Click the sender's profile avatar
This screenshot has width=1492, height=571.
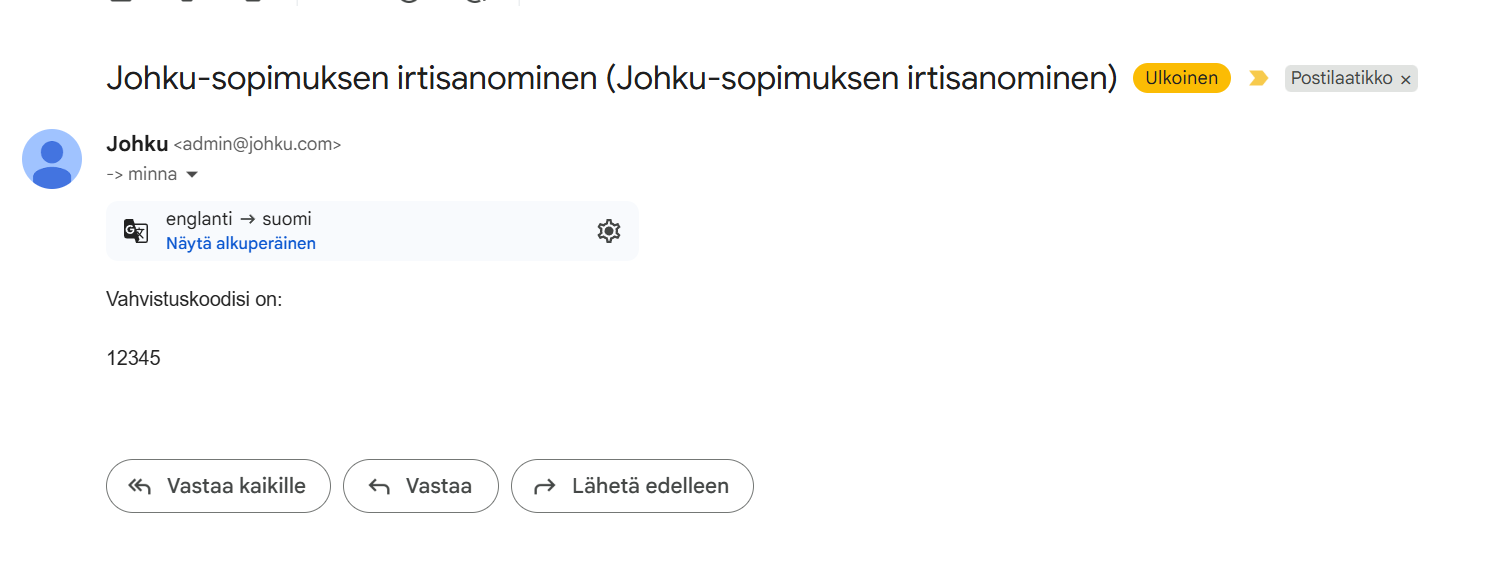[52, 159]
